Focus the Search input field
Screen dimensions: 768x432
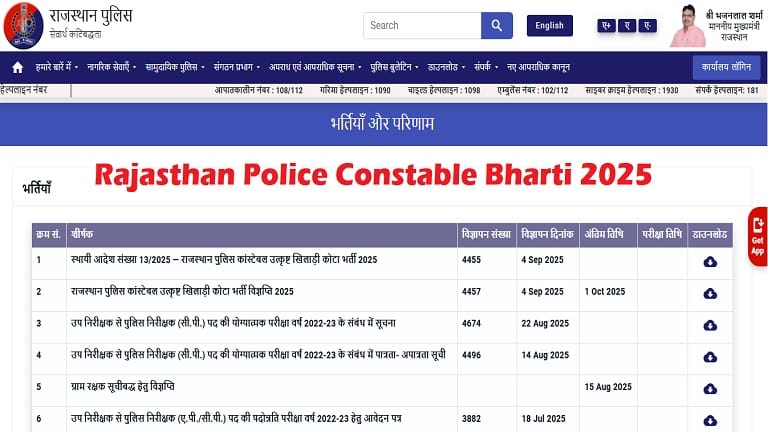422,25
